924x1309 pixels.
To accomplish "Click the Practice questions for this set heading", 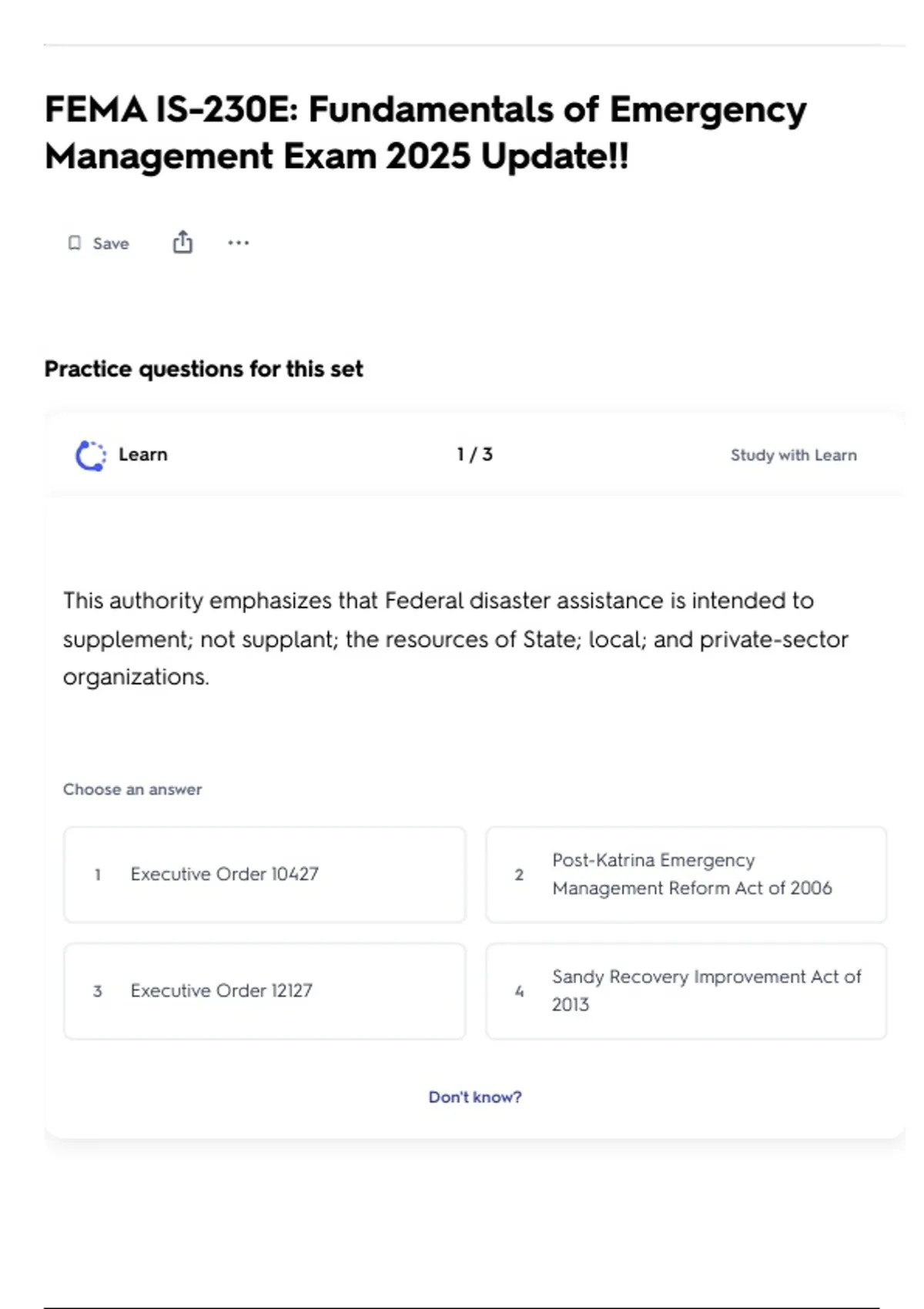I will point(204,369).
